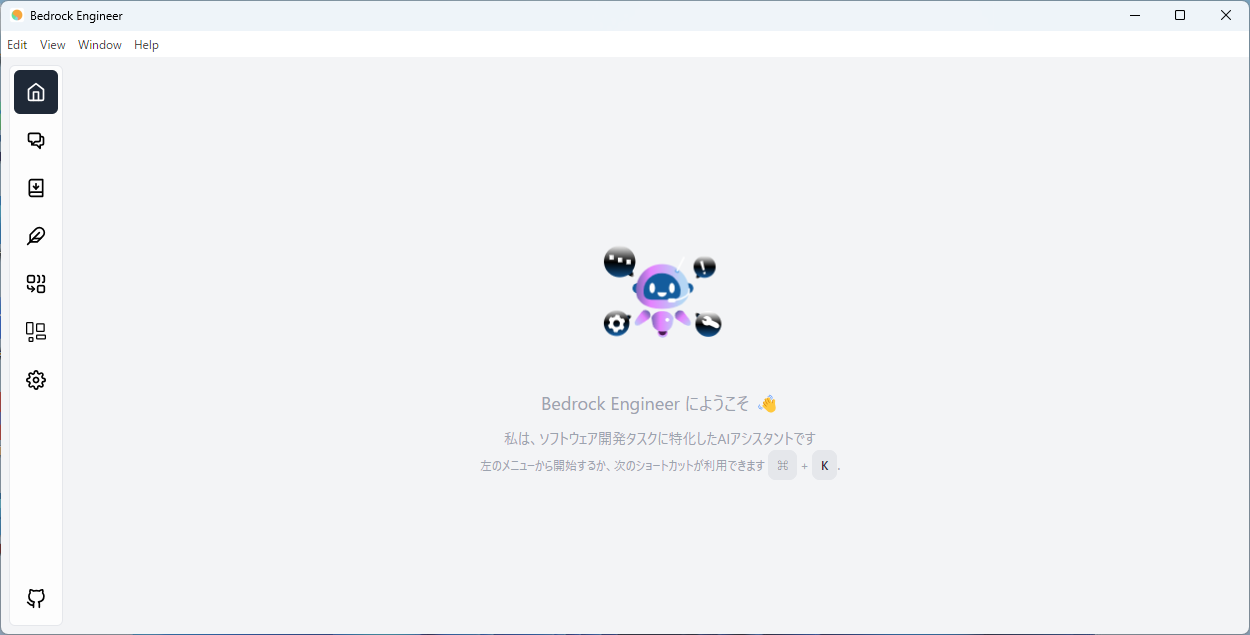This screenshot has width=1250, height=635.
Task: Open the Edit menu
Action: [x=17, y=45]
